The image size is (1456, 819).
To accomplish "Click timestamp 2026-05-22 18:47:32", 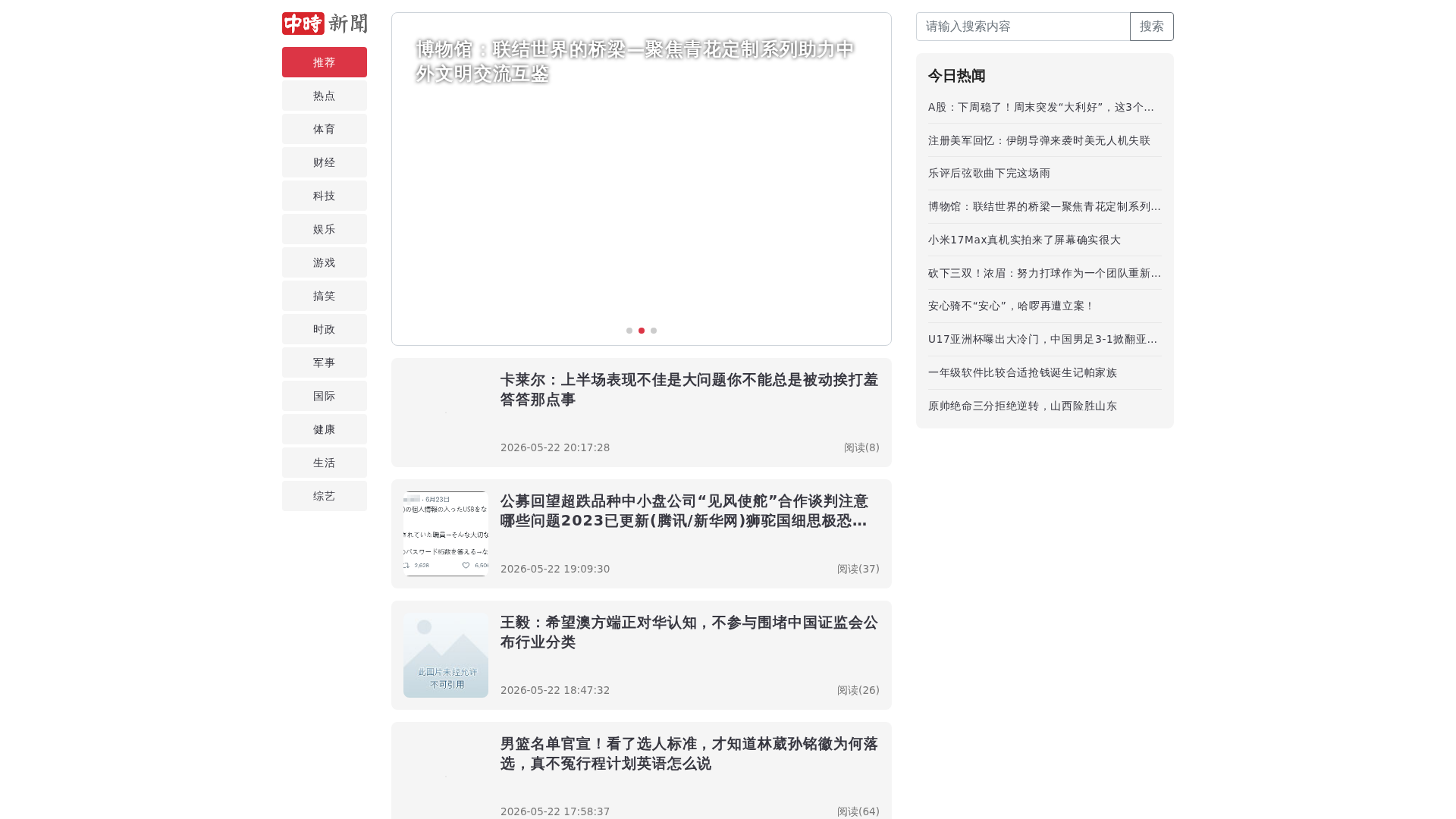I will click(x=555, y=690).
